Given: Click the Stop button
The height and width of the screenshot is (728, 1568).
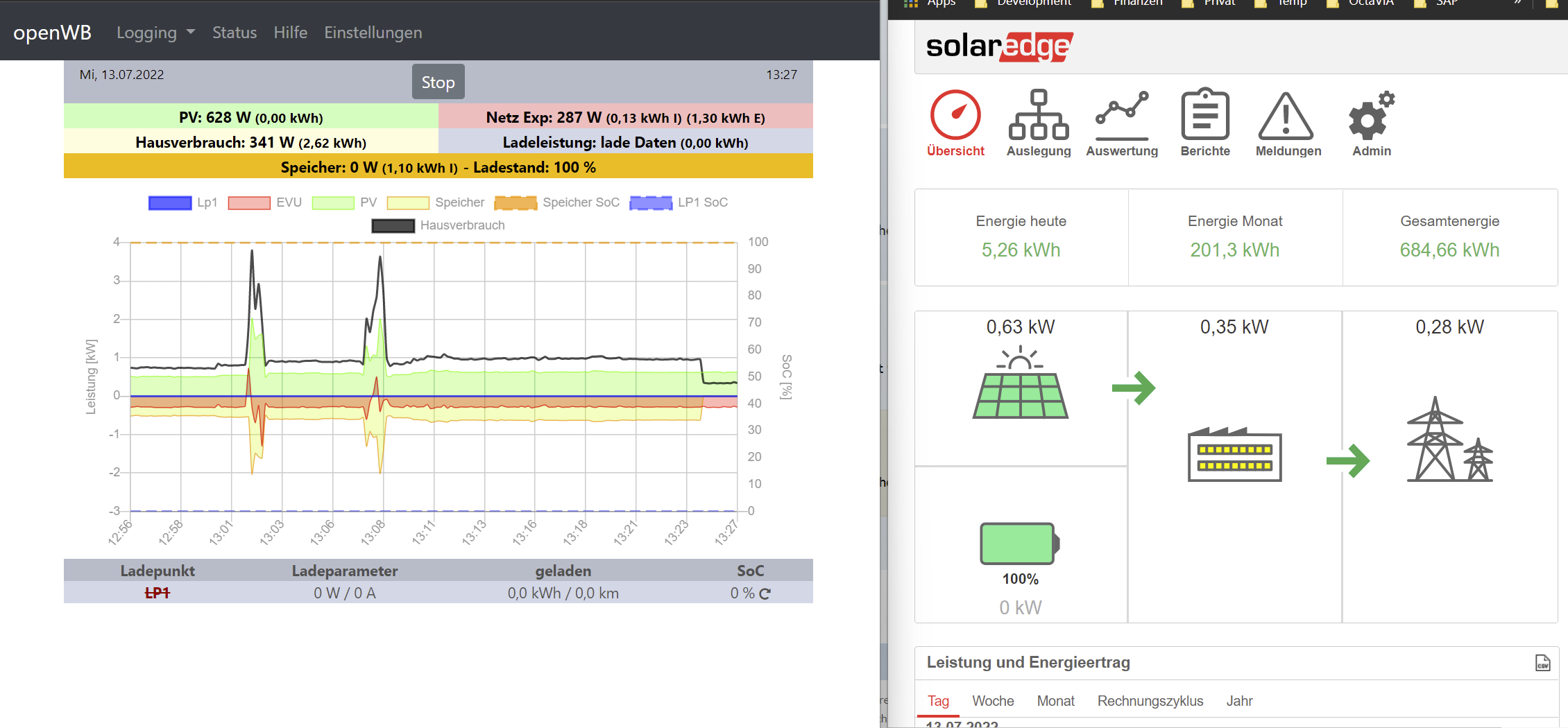Looking at the screenshot, I should [438, 82].
